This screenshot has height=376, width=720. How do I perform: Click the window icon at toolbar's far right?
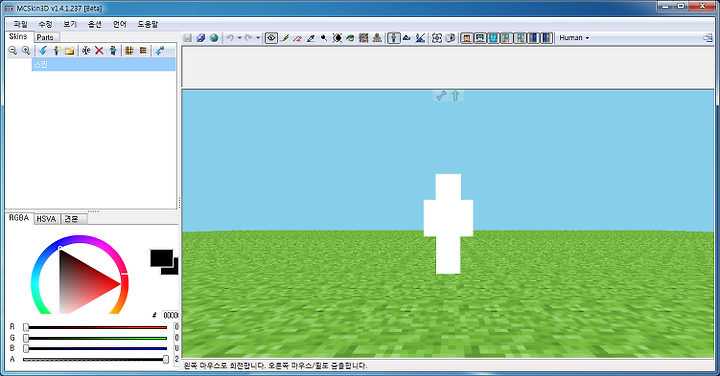point(708,38)
